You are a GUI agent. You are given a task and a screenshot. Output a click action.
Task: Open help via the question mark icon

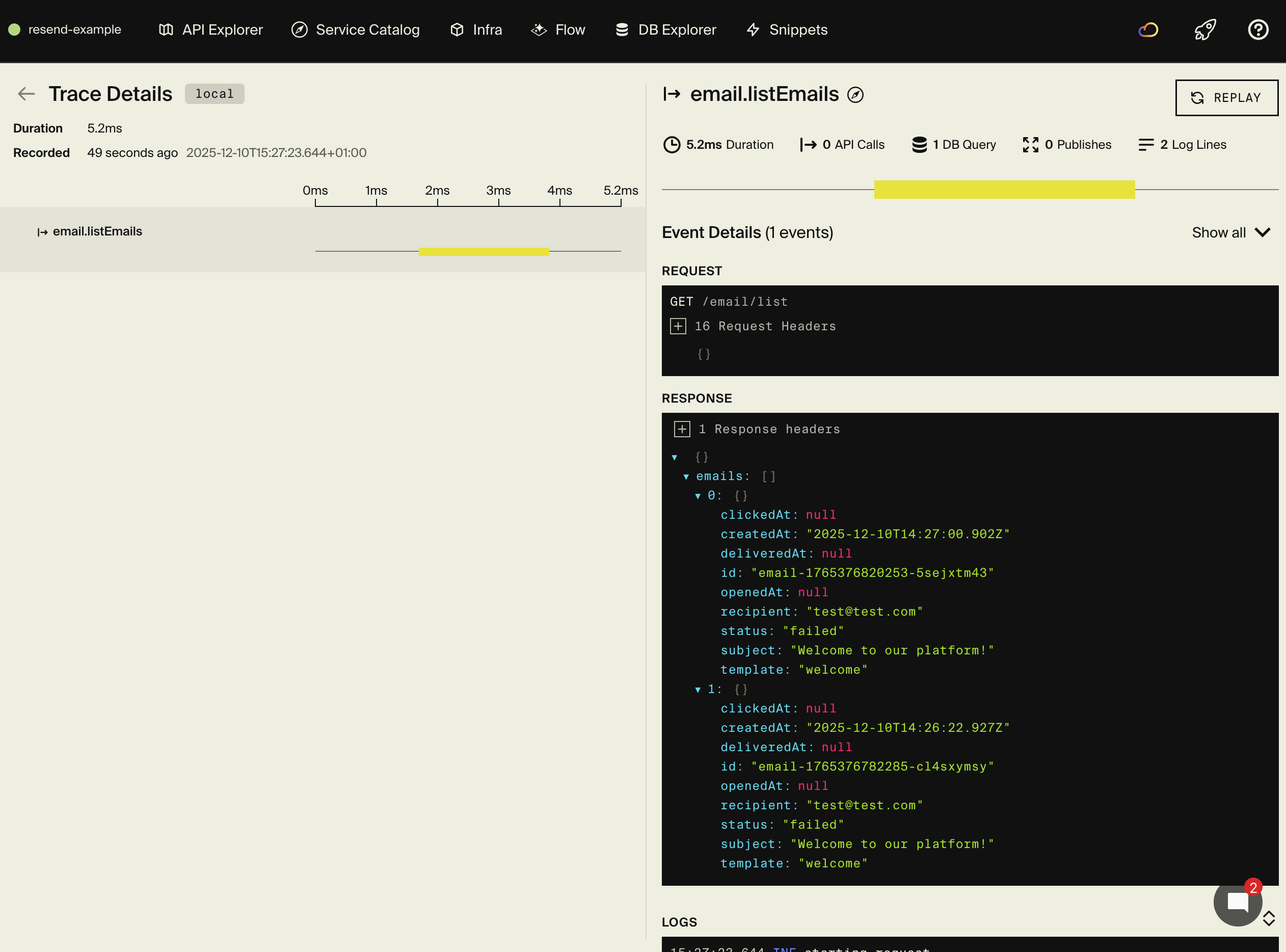click(x=1258, y=30)
